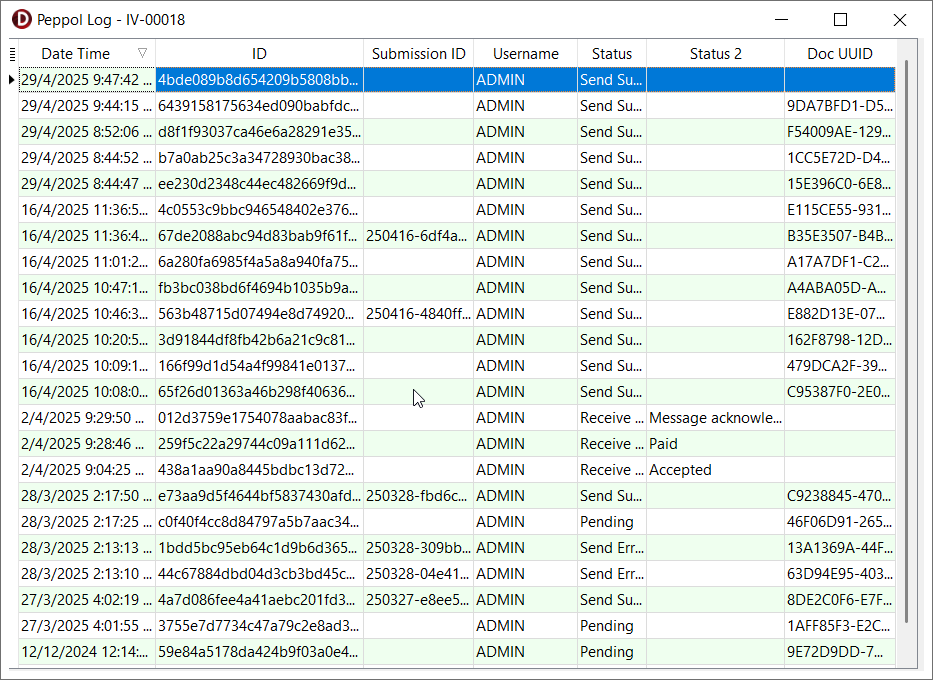Image resolution: width=933 pixels, height=680 pixels.
Task: Close the Peppol Log window
Action: (x=899, y=20)
